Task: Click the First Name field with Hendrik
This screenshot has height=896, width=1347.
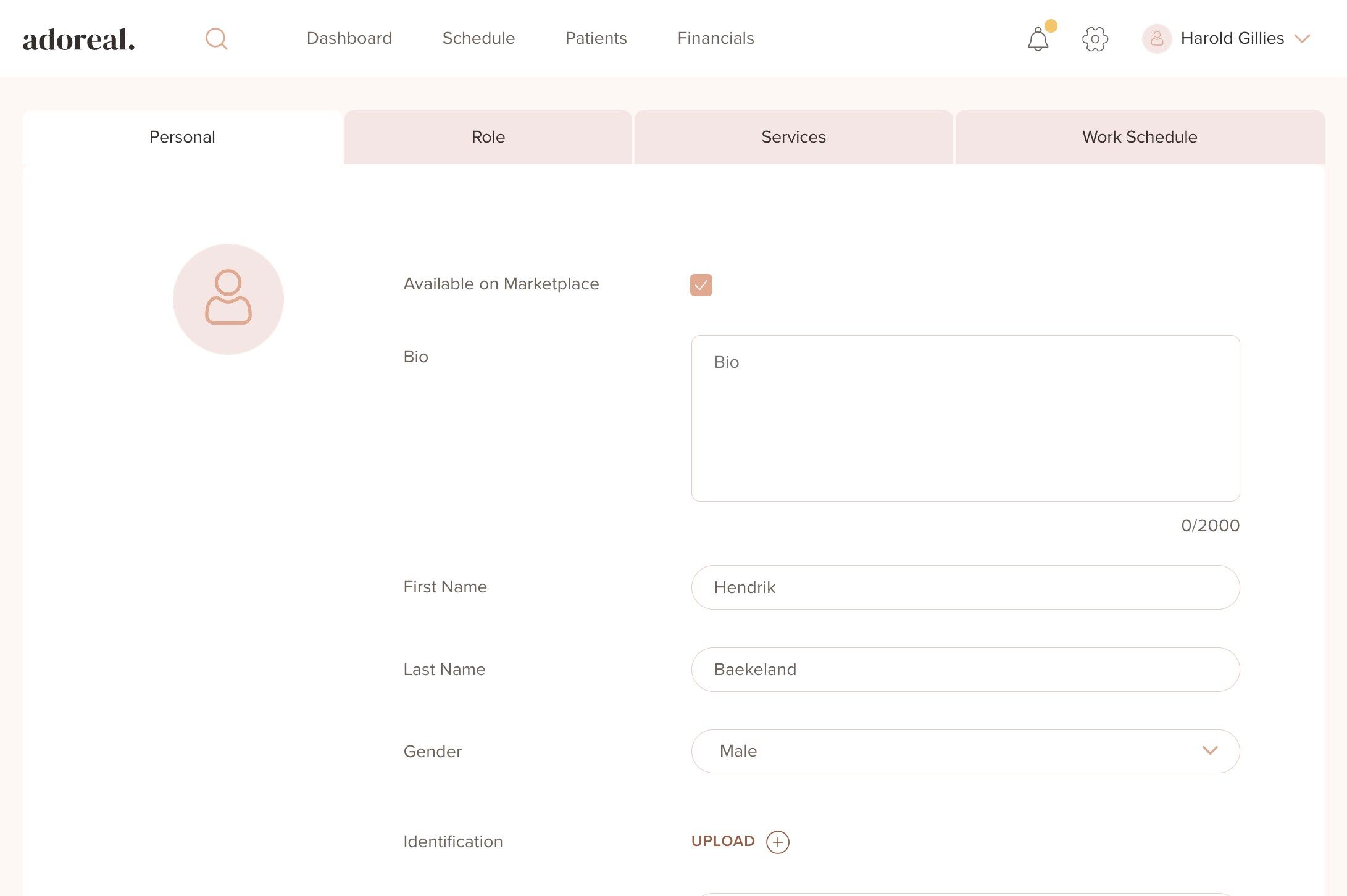Action: click(x=965, y=587)
